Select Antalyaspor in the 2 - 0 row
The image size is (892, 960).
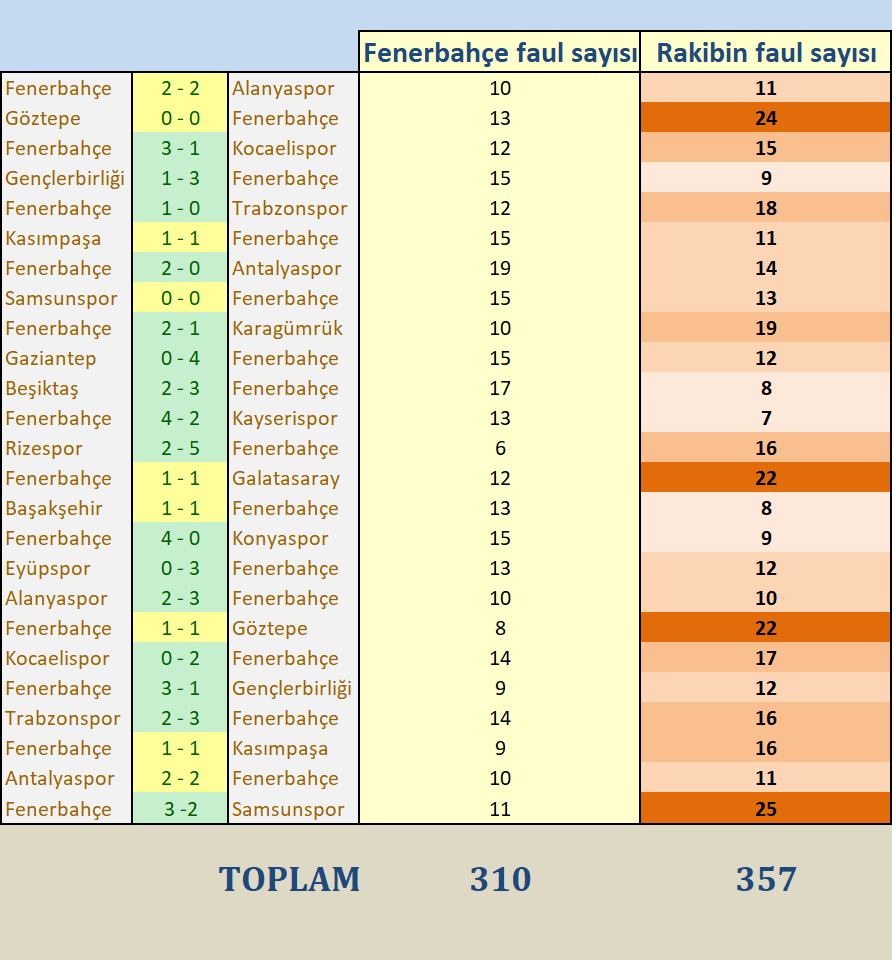(x=293, y=268)
